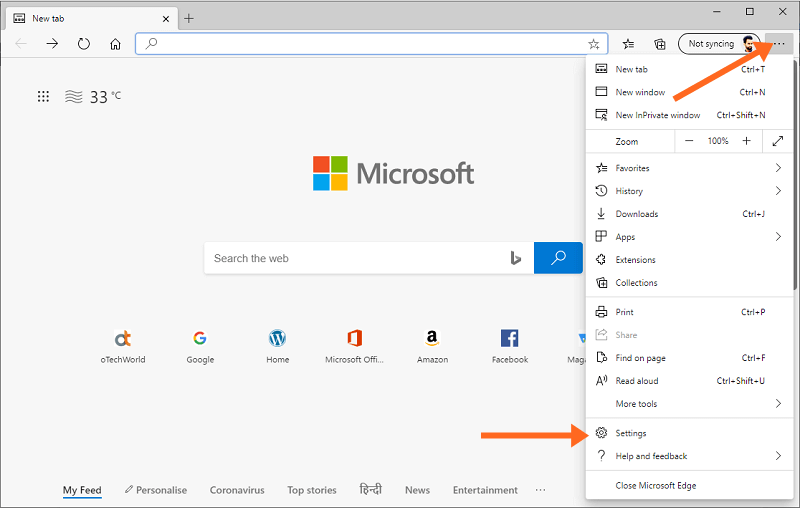
Task: Open Settings from the menu
Action: tap(689, 433)
